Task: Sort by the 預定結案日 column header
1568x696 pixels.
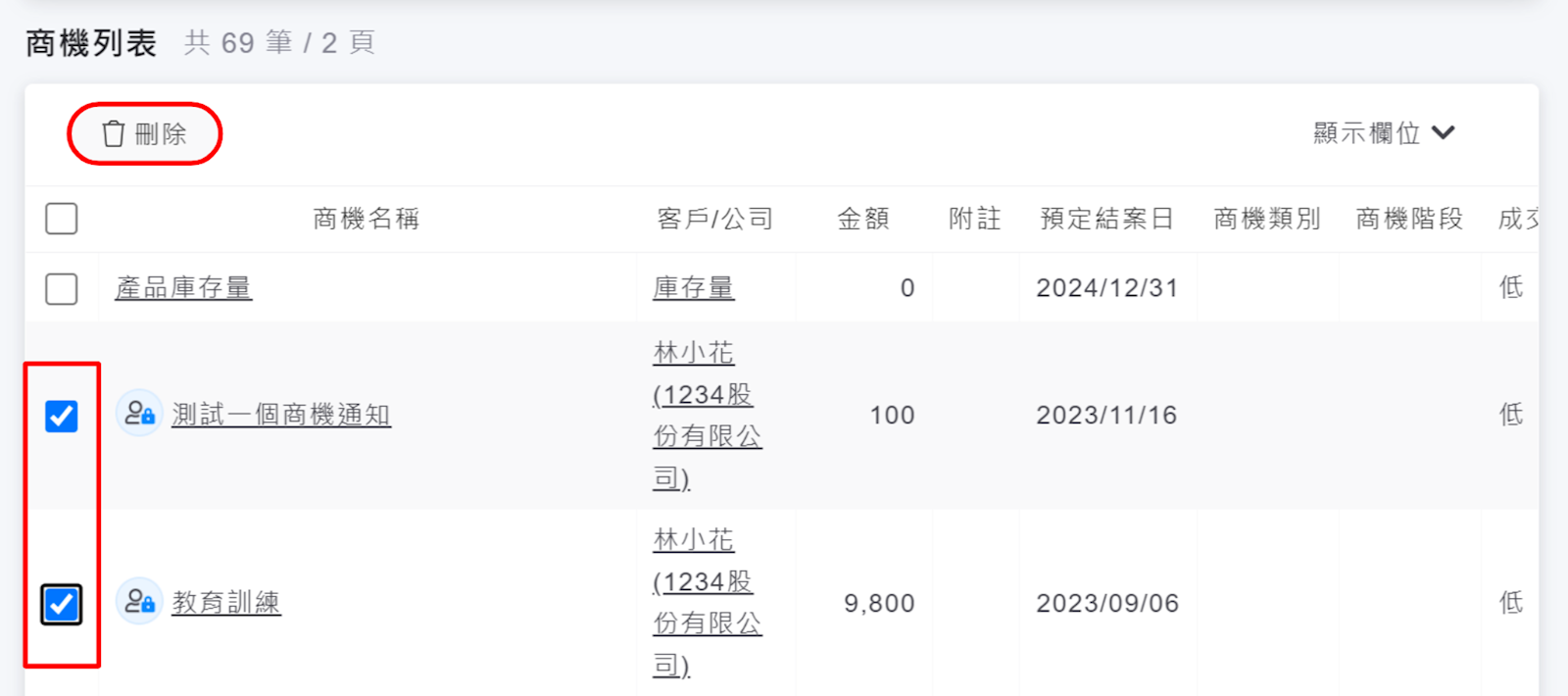Action: coord(1107,219)
